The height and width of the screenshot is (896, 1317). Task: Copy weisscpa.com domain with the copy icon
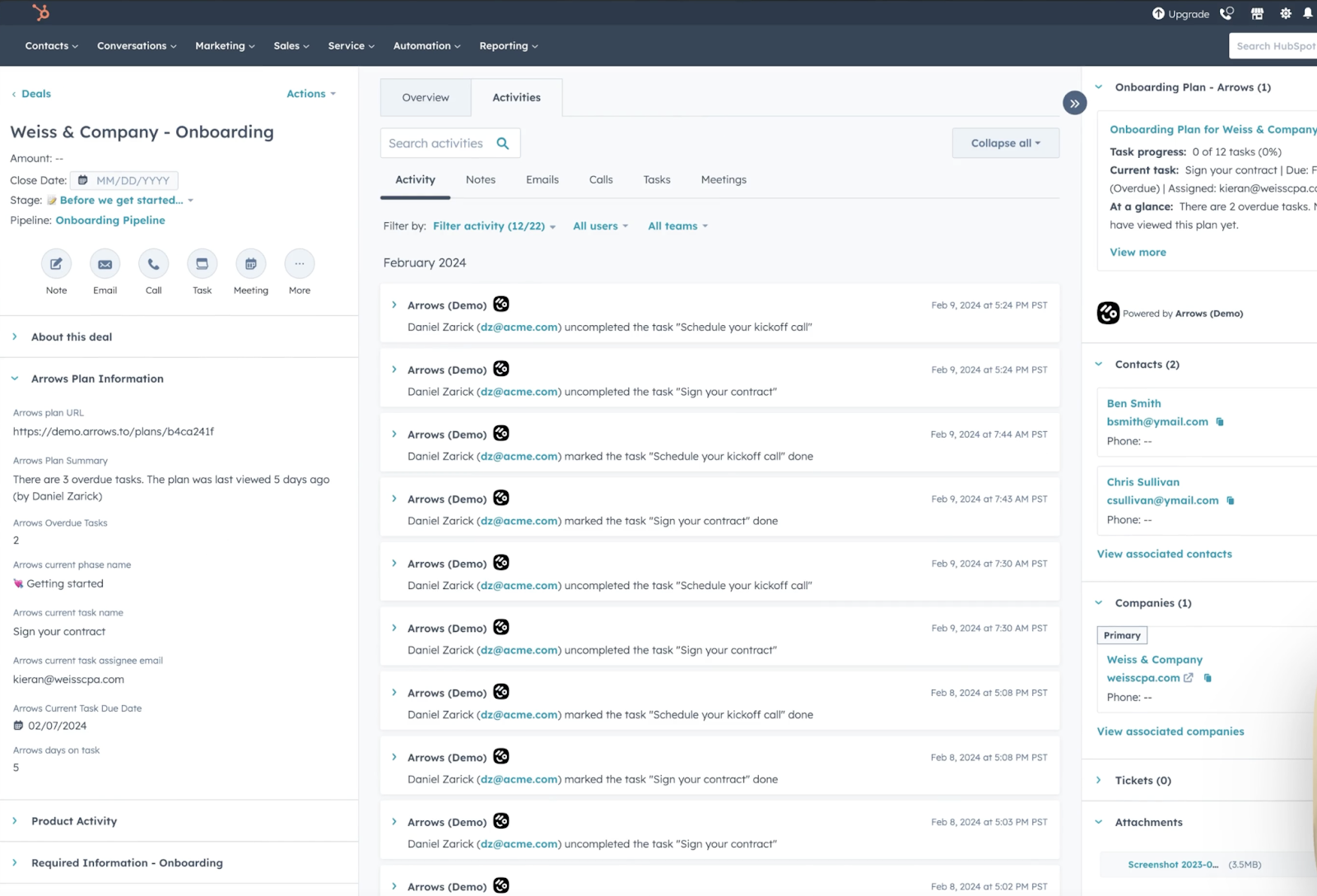[x=1208, y=678]
